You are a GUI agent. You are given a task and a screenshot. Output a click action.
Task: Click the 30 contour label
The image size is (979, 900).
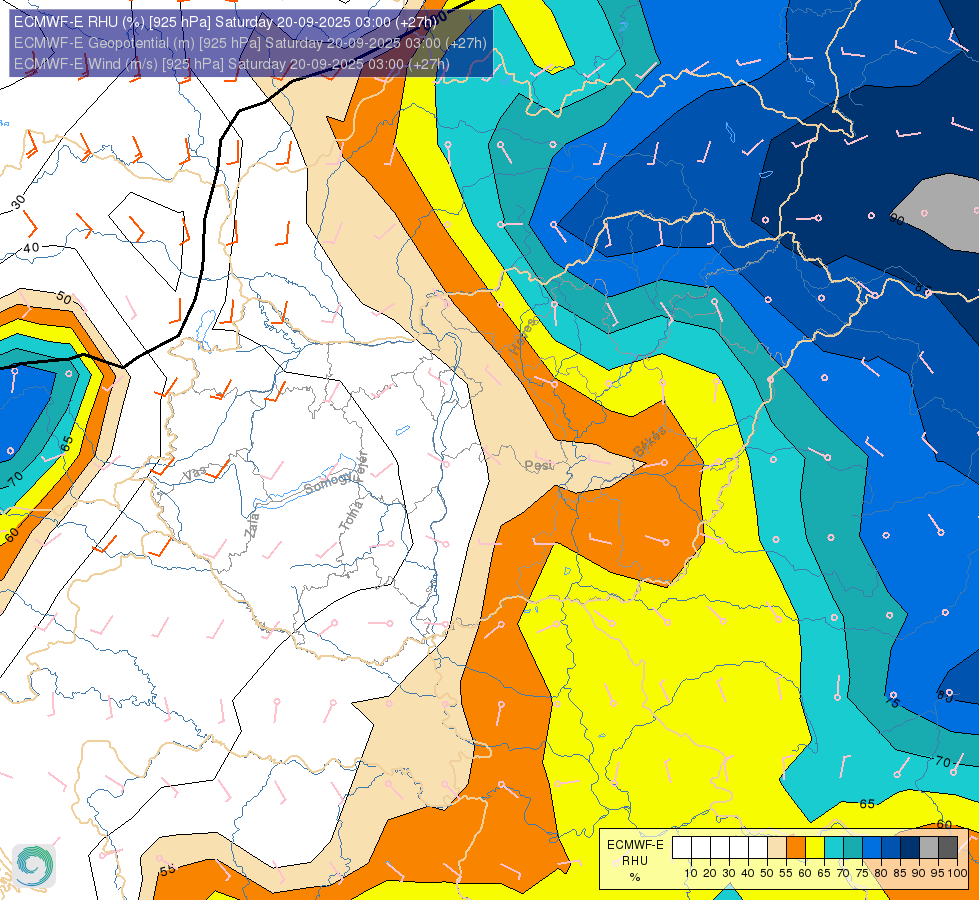[18, 202]
